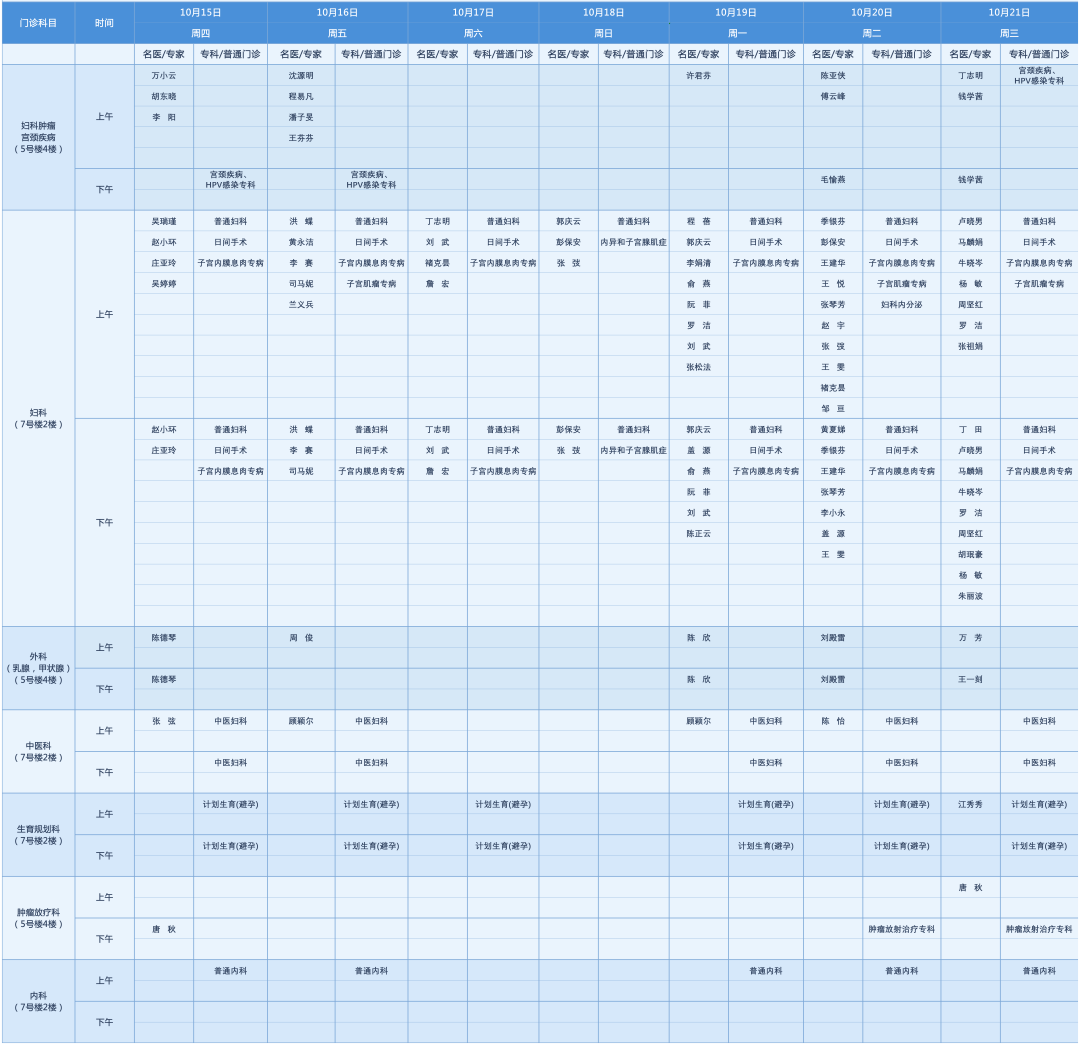Select doctor name '傅云峰'
The image size is (1080, 1045).
[x=833, y=96]
